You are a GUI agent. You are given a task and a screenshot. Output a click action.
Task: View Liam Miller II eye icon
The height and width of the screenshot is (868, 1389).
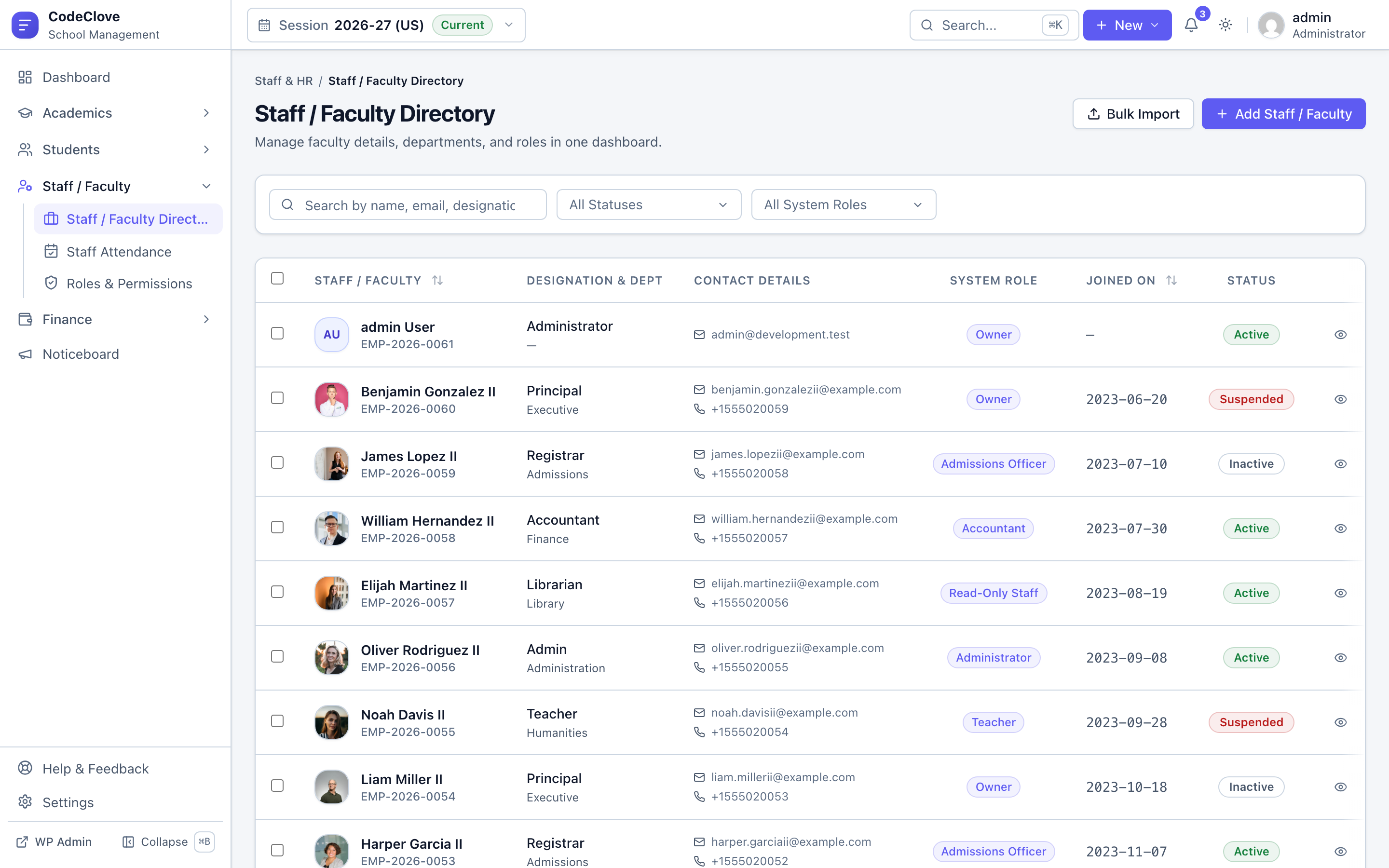pyautogui.click(x=1340, y=787)
